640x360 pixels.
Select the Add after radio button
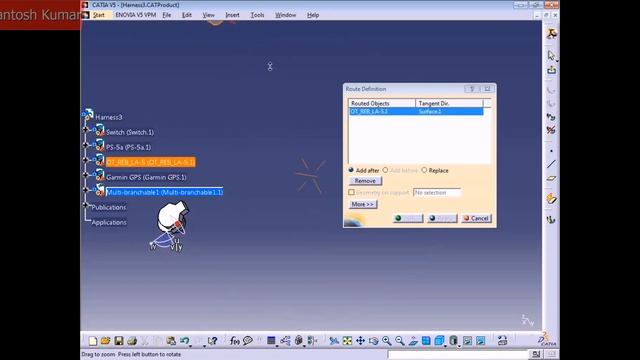point(351,170)
